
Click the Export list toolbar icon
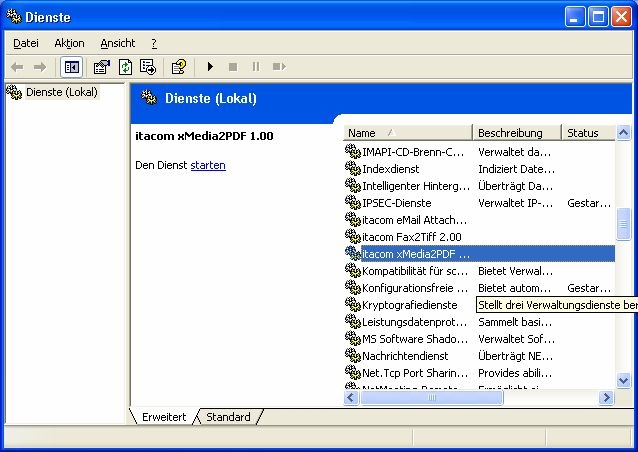pos(148,67)
